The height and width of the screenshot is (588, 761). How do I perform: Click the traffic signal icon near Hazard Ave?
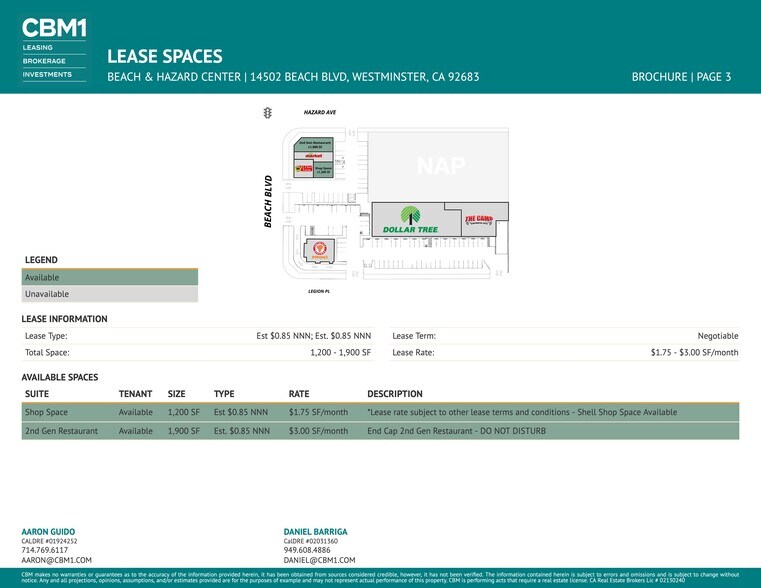267,113
